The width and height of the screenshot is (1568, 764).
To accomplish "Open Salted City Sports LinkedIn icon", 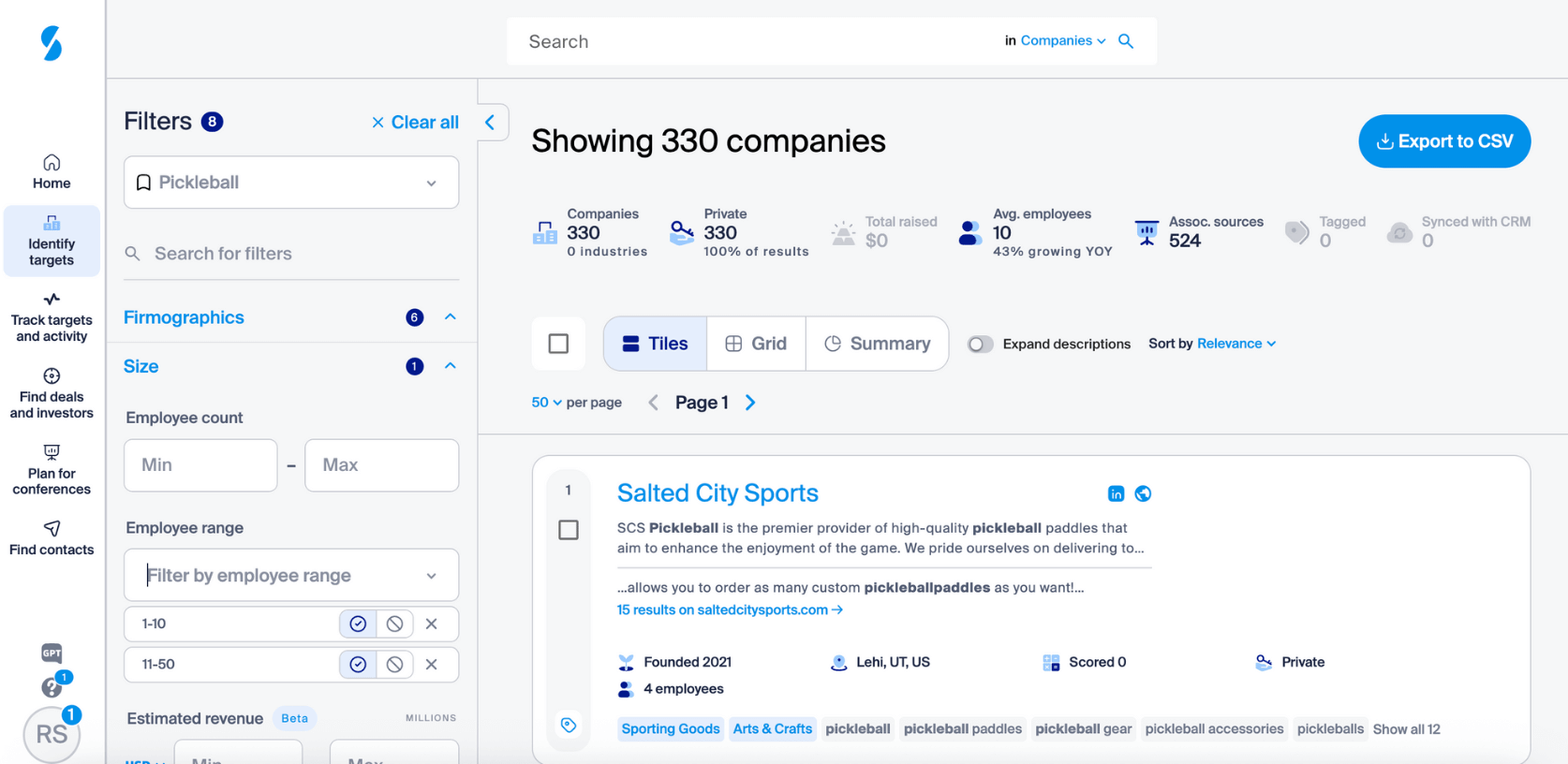I will 1116,493.
